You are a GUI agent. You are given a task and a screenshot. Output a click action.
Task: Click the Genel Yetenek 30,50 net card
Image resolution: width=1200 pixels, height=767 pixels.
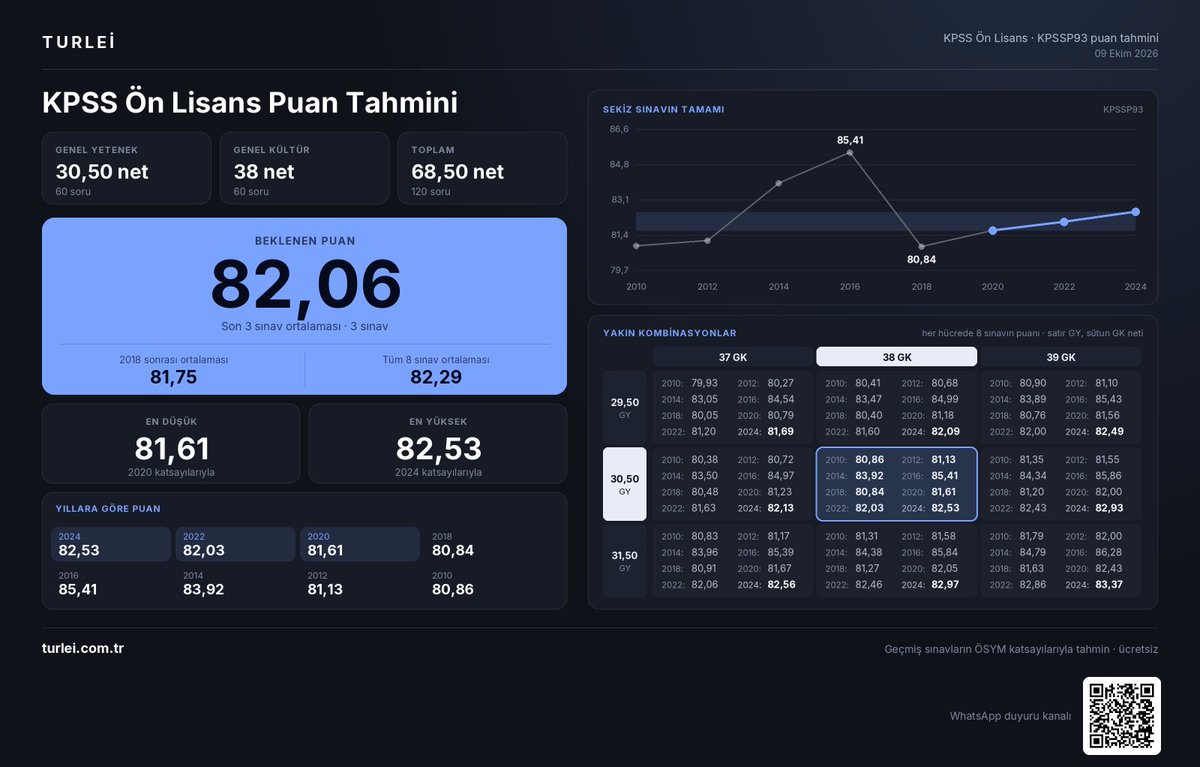click(126, 168)
